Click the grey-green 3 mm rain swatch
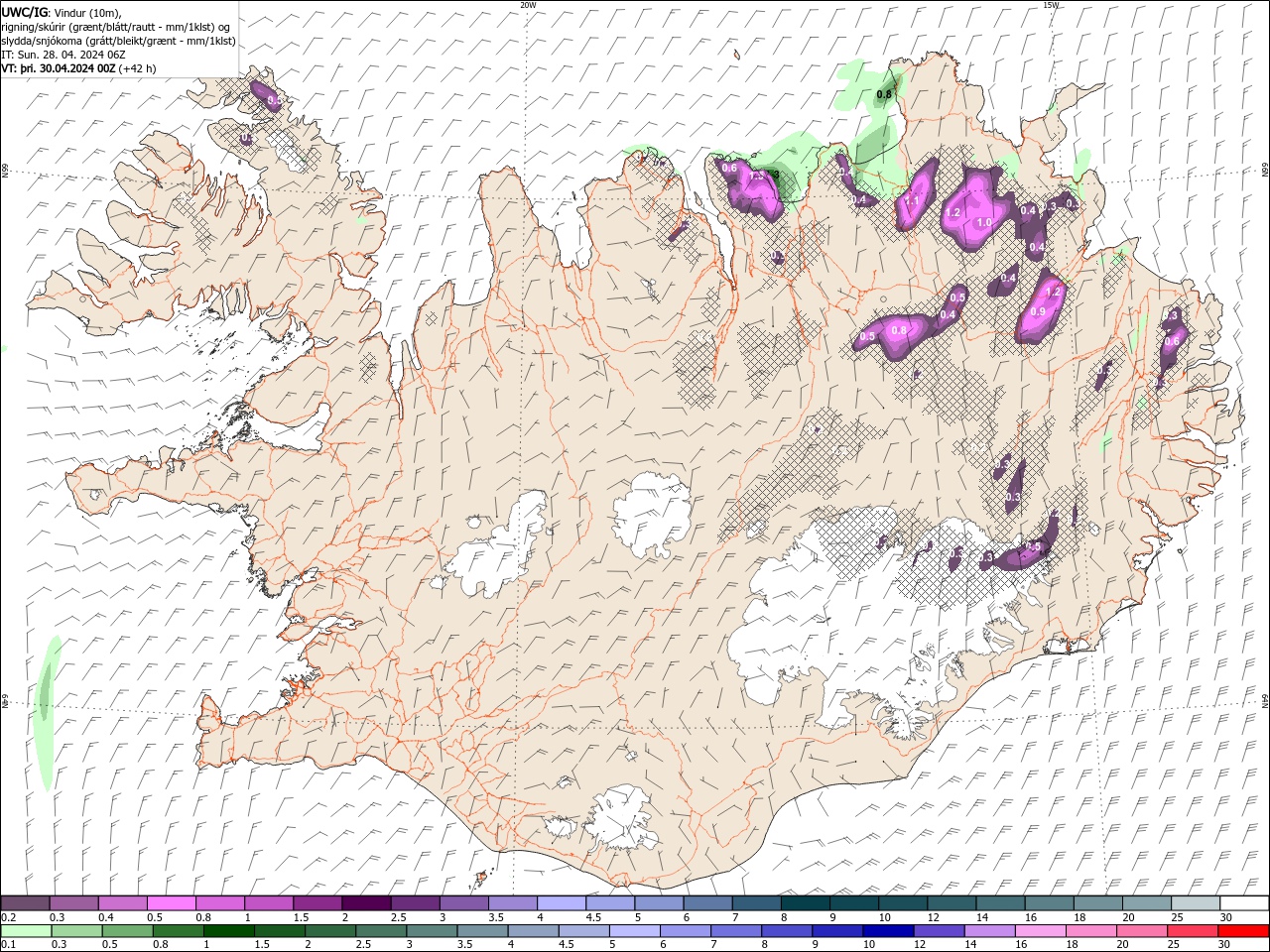Image resolution: width=1270 pixels, height=952 pixels. [x=432, y=931]
